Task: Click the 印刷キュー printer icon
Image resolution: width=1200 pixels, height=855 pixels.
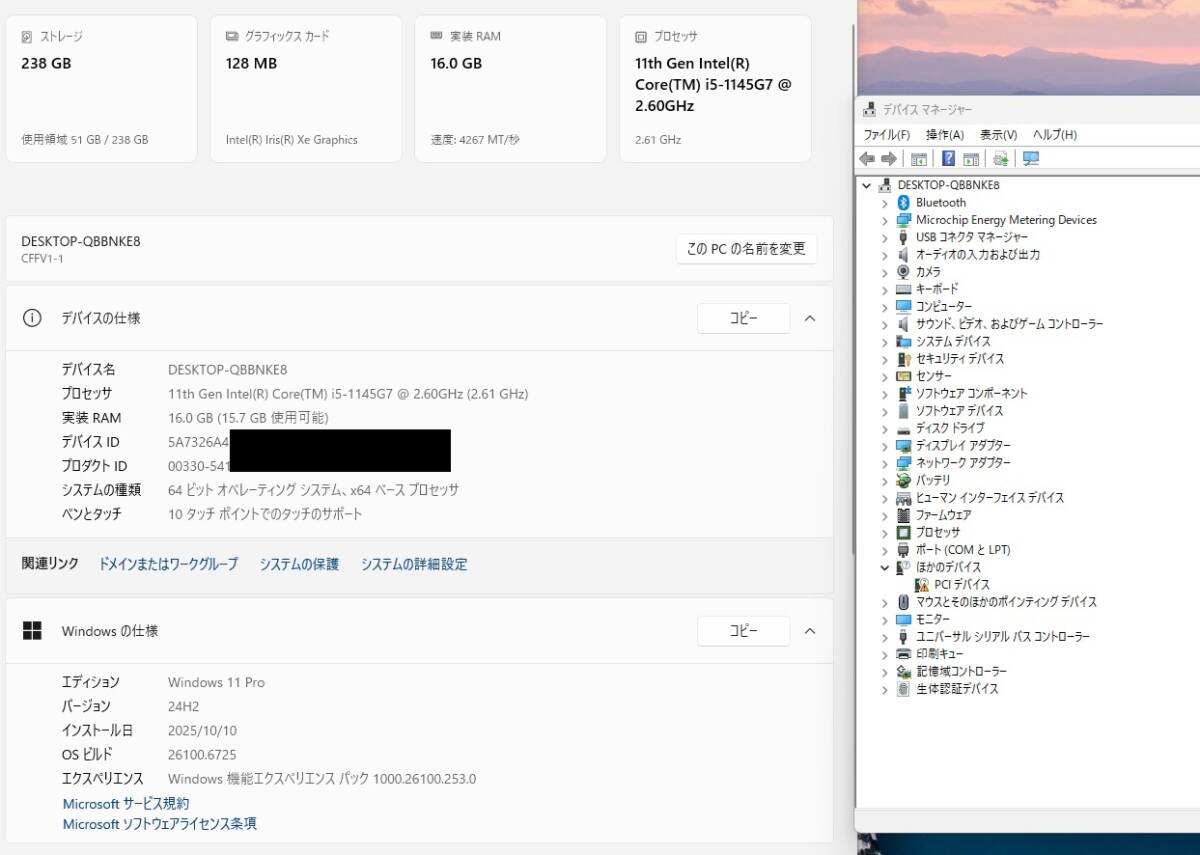Action: [904, 654]
